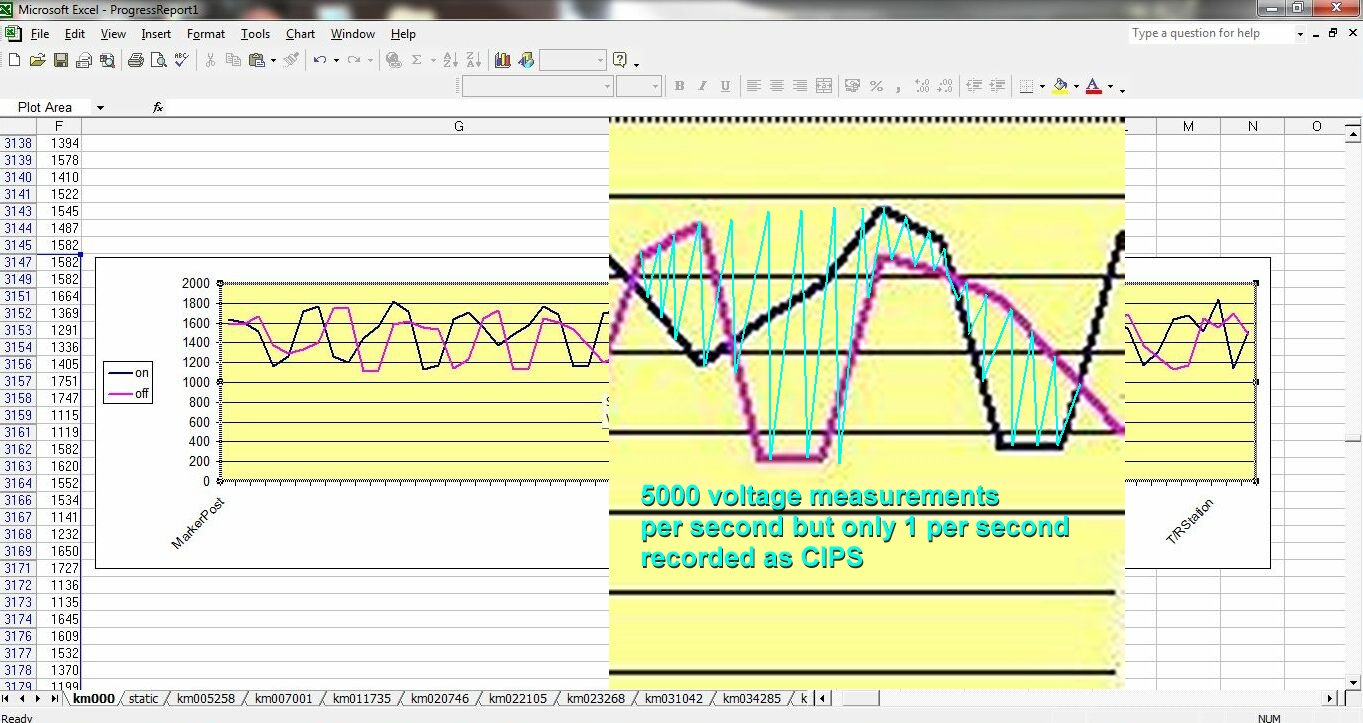
Task: Click the Sort Ascending icon
Action: (x=450, y=60)
